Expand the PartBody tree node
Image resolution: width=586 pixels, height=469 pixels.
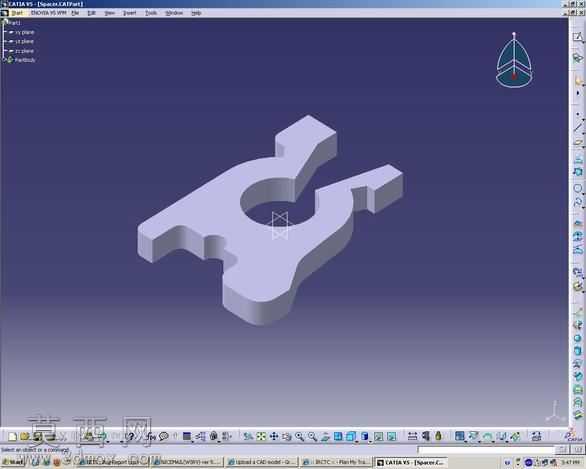pyautogui.click(x=4, y=60)
